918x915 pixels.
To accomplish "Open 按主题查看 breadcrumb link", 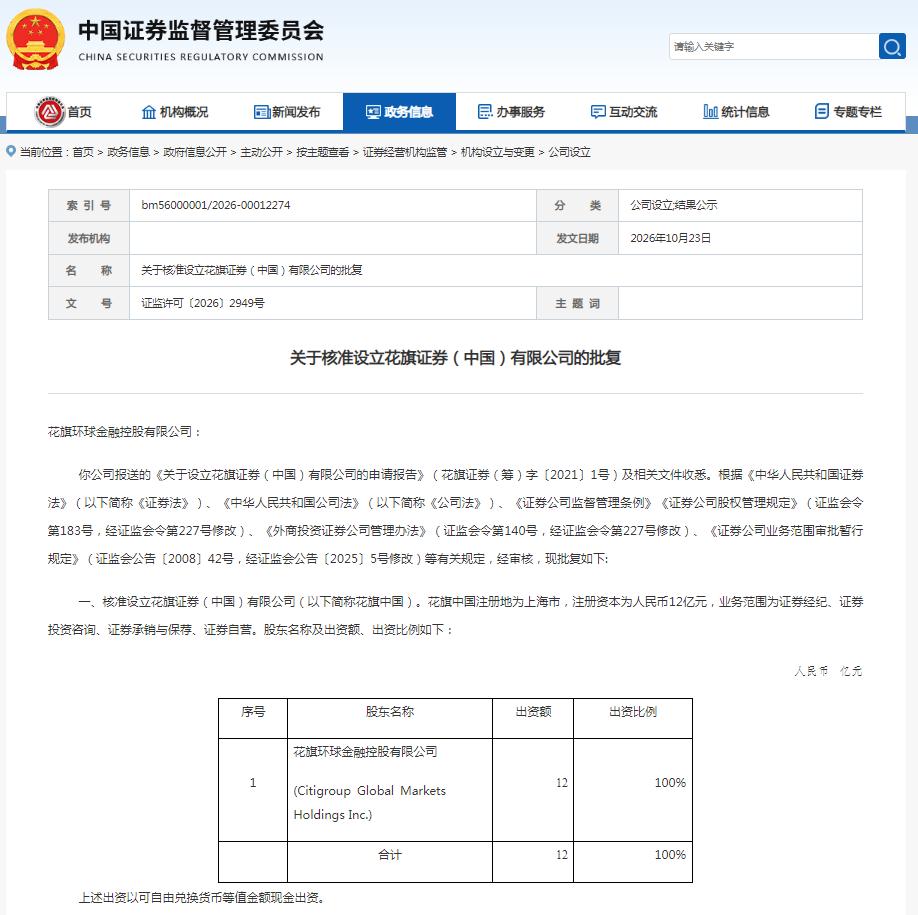I will pyautogui.click(x=323, y=152).
